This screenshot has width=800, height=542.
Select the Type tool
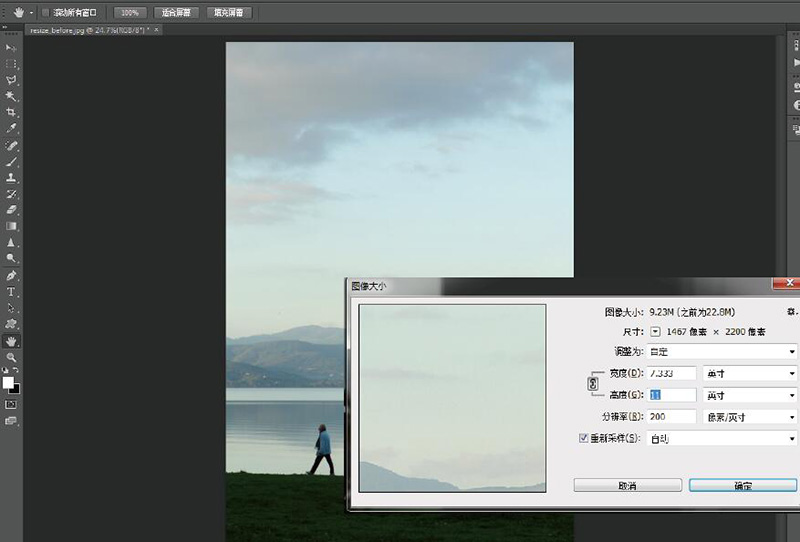[11, 291]
